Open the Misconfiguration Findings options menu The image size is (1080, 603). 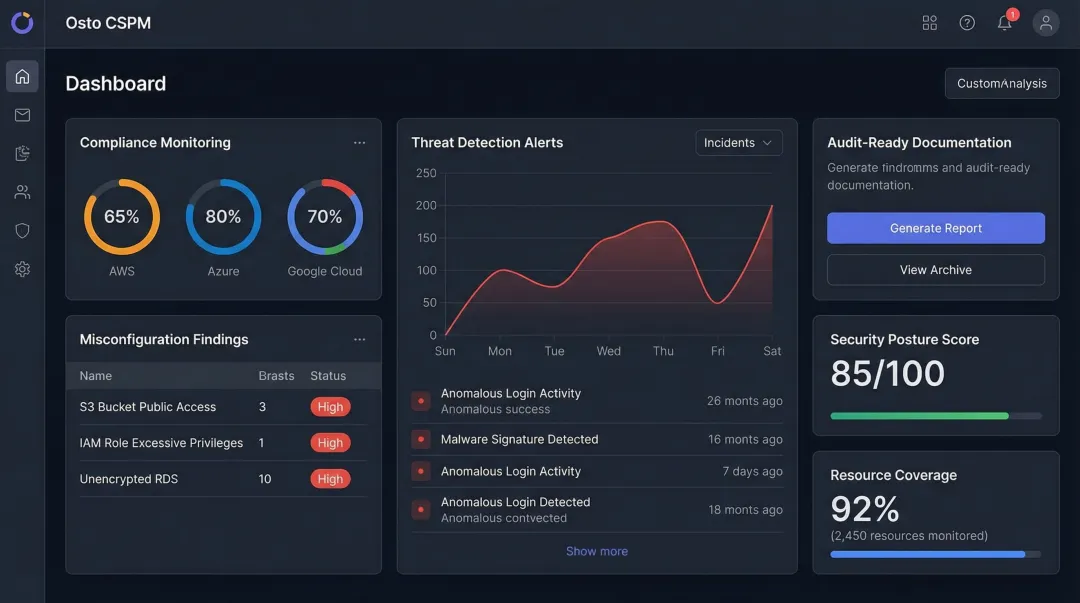(360, 339)
